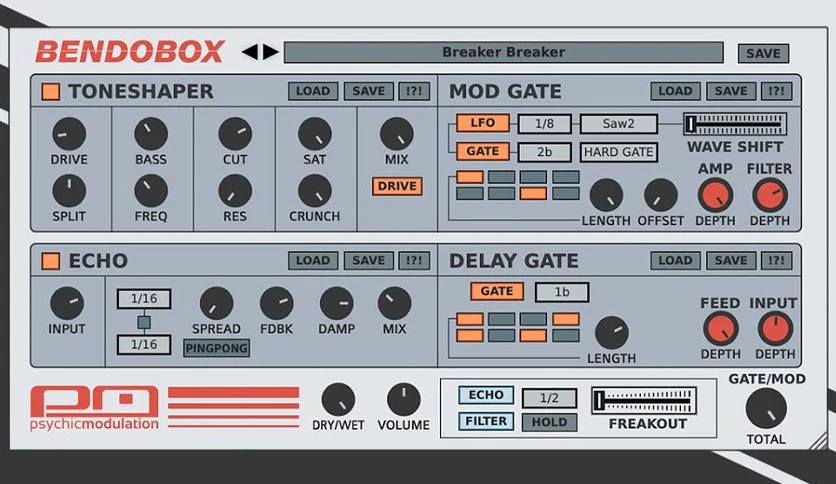Viewport: 836px width, 484px height.
Task: Toggle the GATE button in Mod Gate
Action: coord(483,151)
